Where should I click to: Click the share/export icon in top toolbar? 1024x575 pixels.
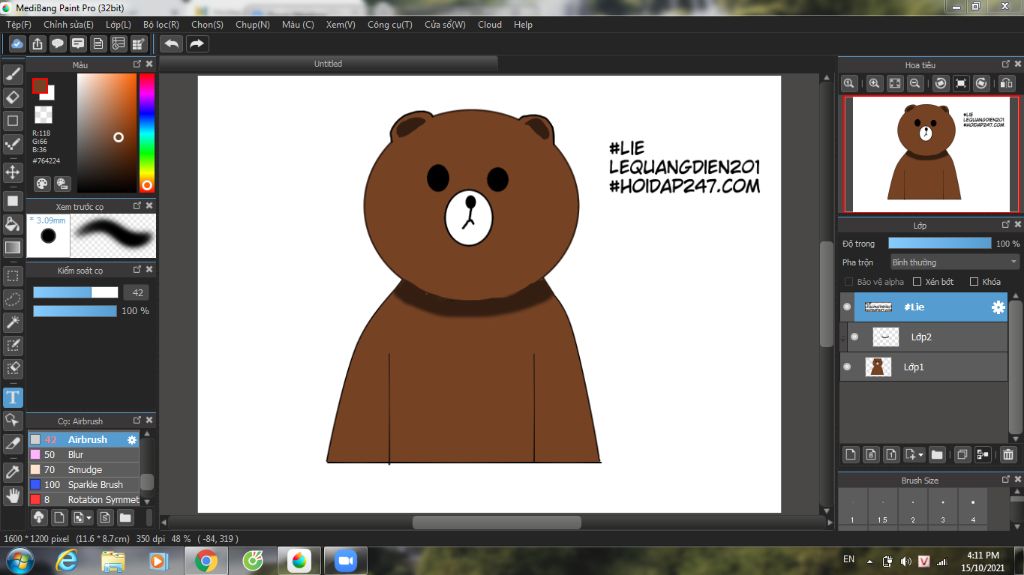tap(37, 44)
